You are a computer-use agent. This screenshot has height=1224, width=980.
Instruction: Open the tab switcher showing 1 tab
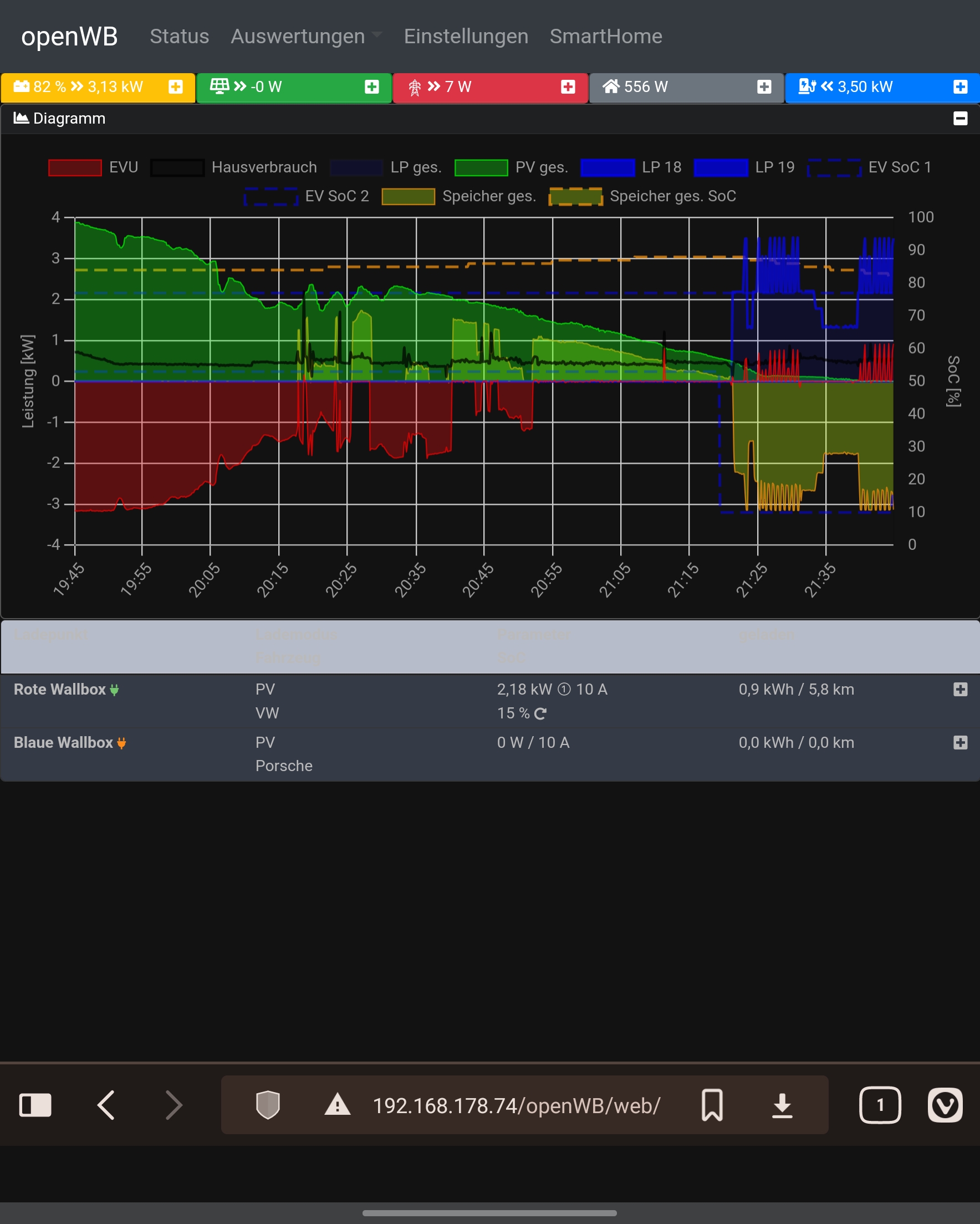coord(880,1105)
